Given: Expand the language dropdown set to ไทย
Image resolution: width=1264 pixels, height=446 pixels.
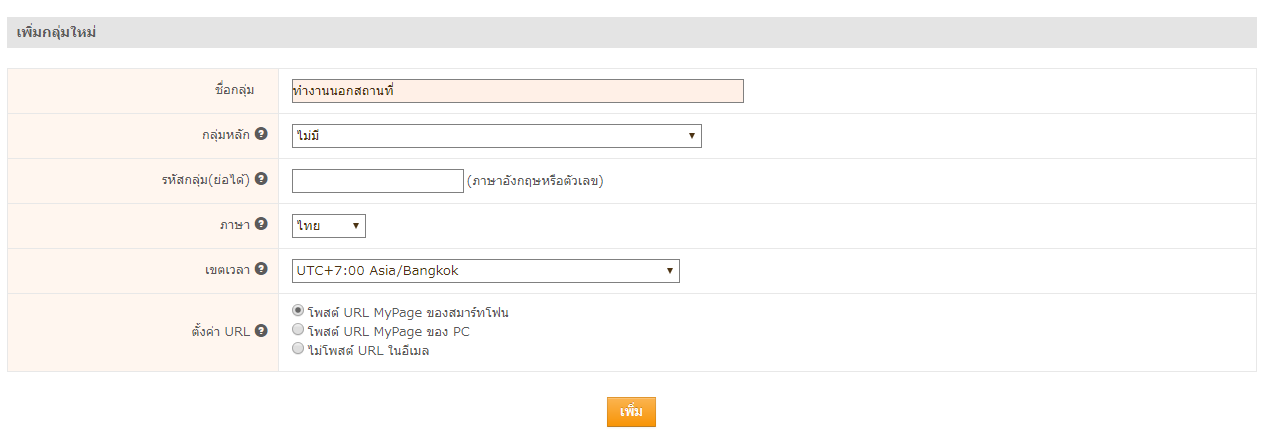Looking at the screenshot, I should click(x=328, y=226).
